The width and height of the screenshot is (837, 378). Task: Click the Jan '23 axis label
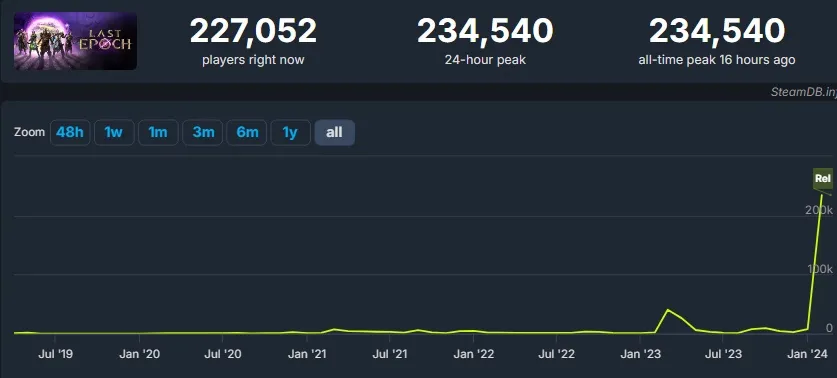click(641, 353)
